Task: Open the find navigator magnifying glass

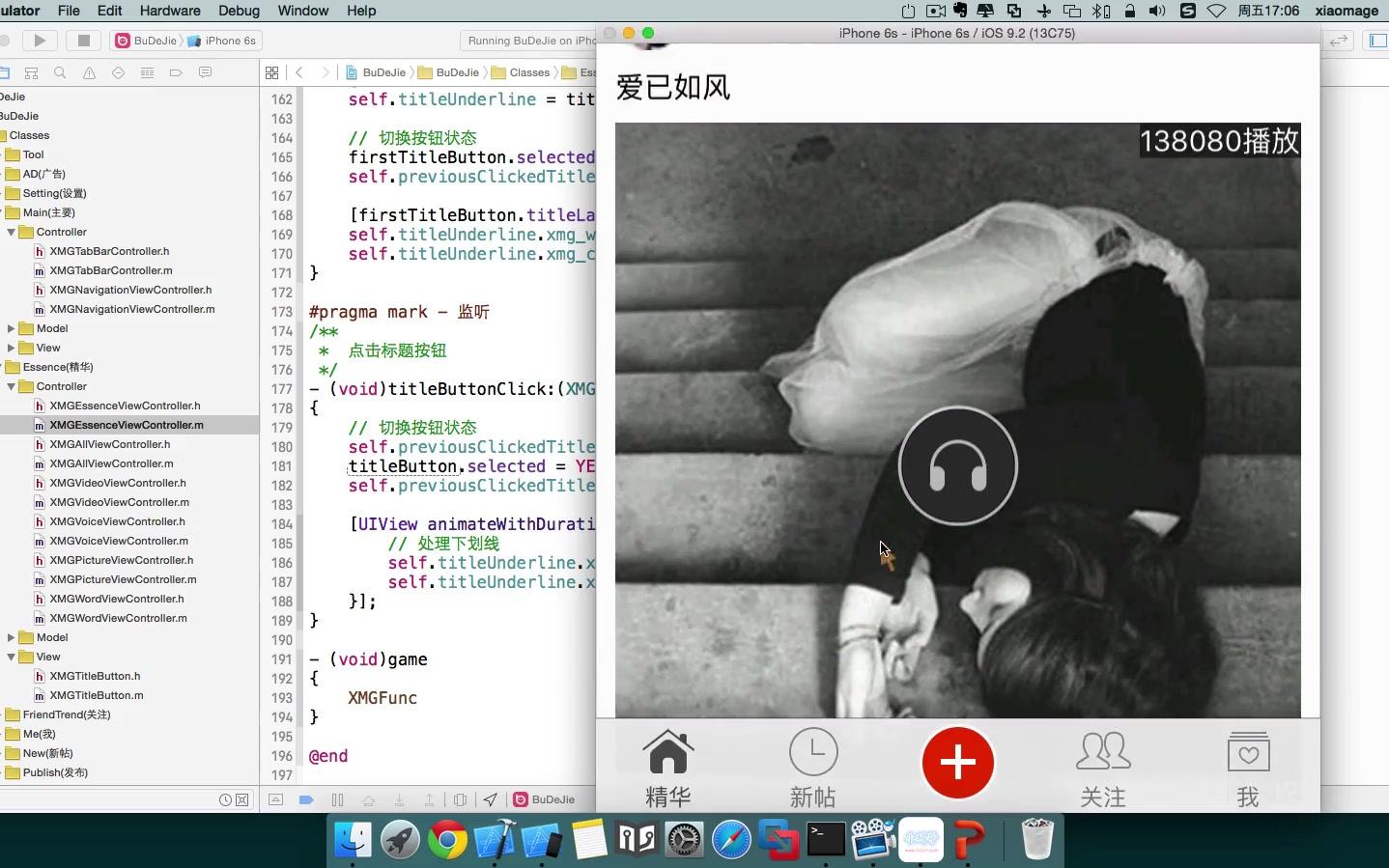Action: tap(60, 72)
